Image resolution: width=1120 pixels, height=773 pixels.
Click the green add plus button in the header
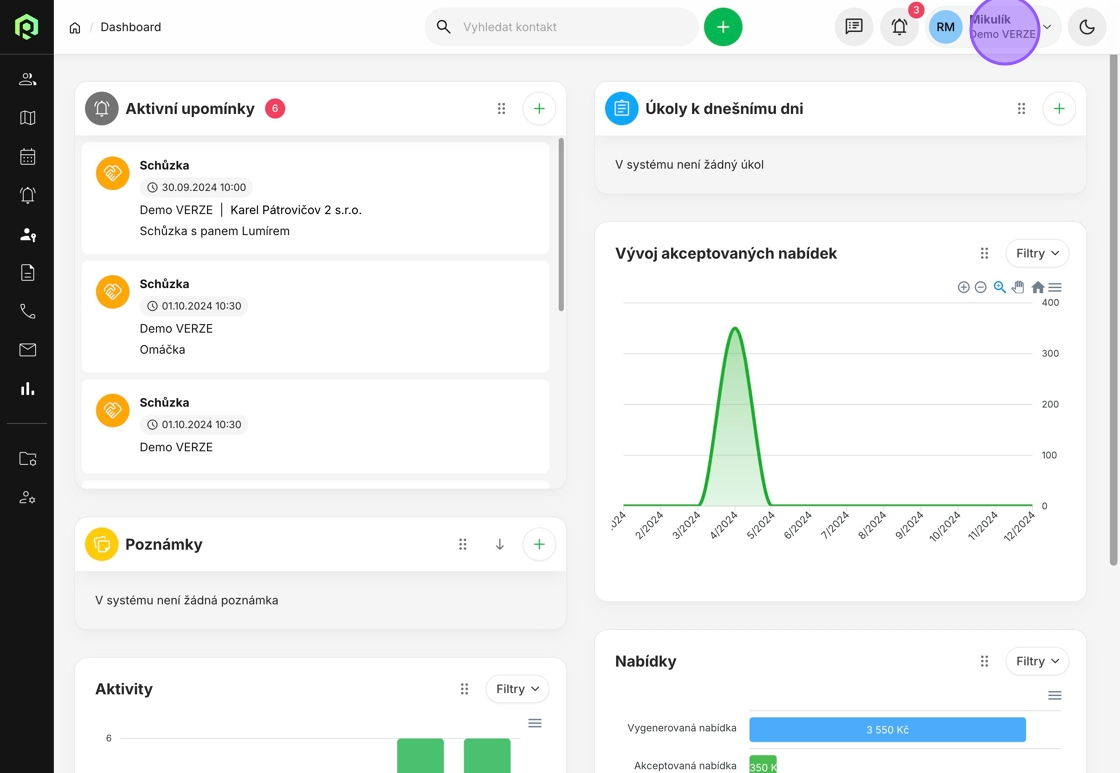point(723,27)
